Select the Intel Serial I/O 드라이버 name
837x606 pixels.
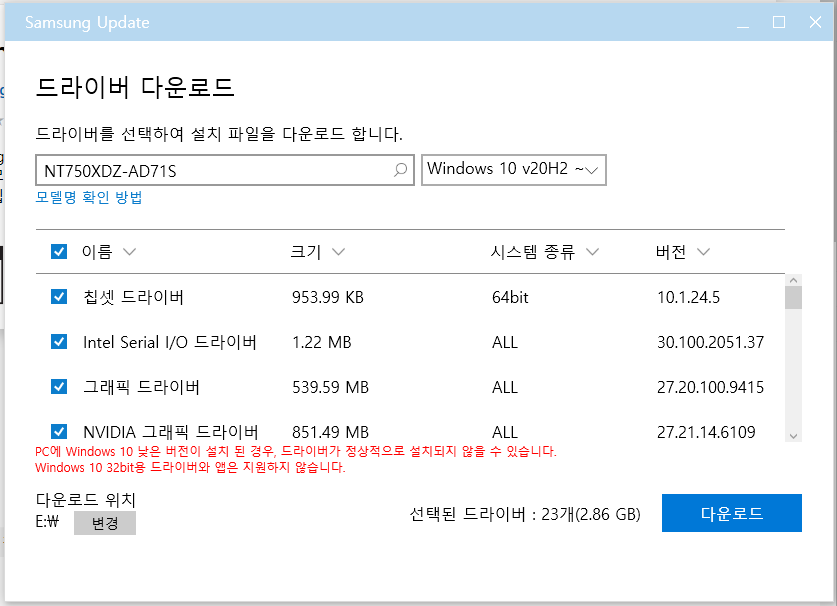(x=170, y=342)
